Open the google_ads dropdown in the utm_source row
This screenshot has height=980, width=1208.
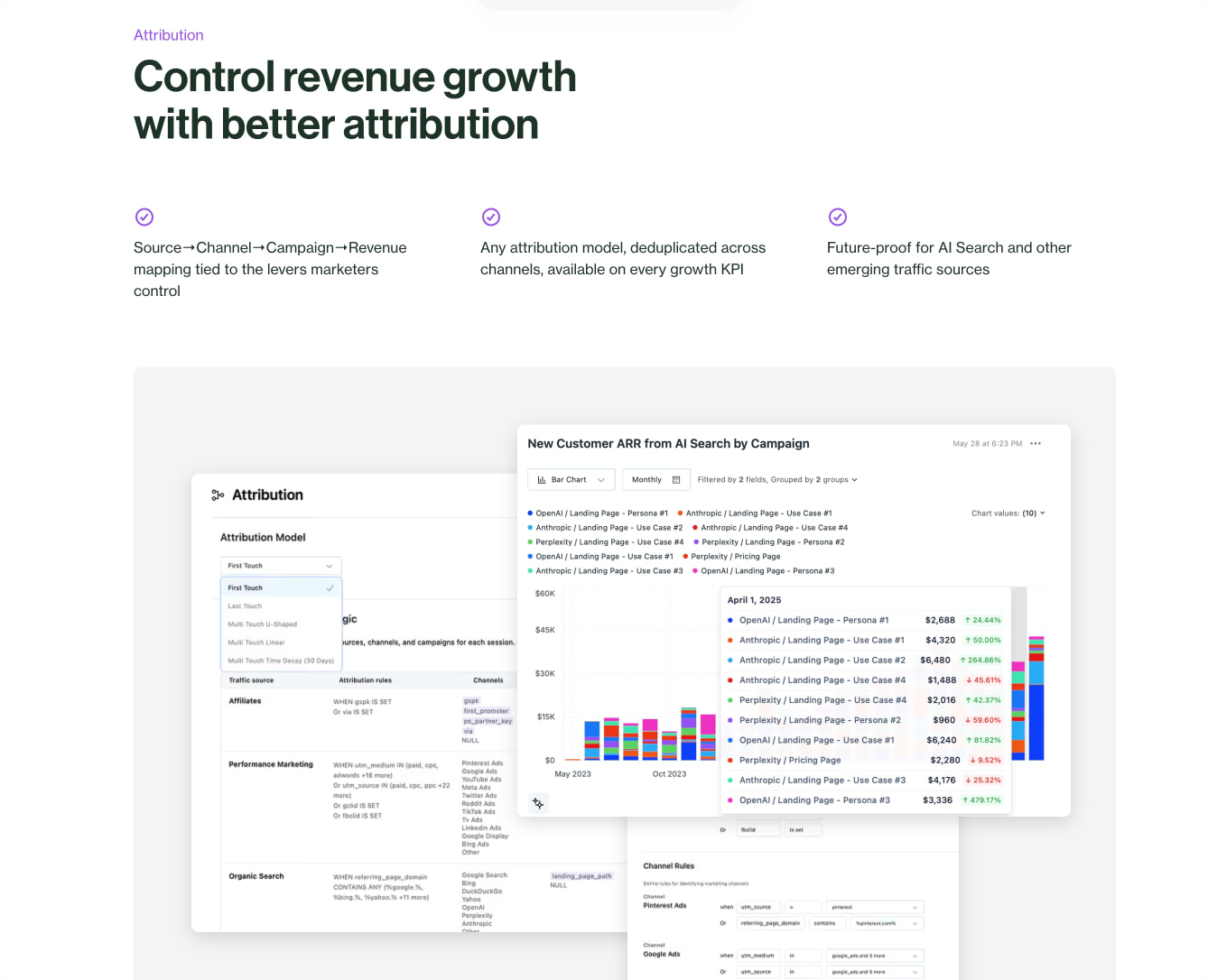point(876,972)
